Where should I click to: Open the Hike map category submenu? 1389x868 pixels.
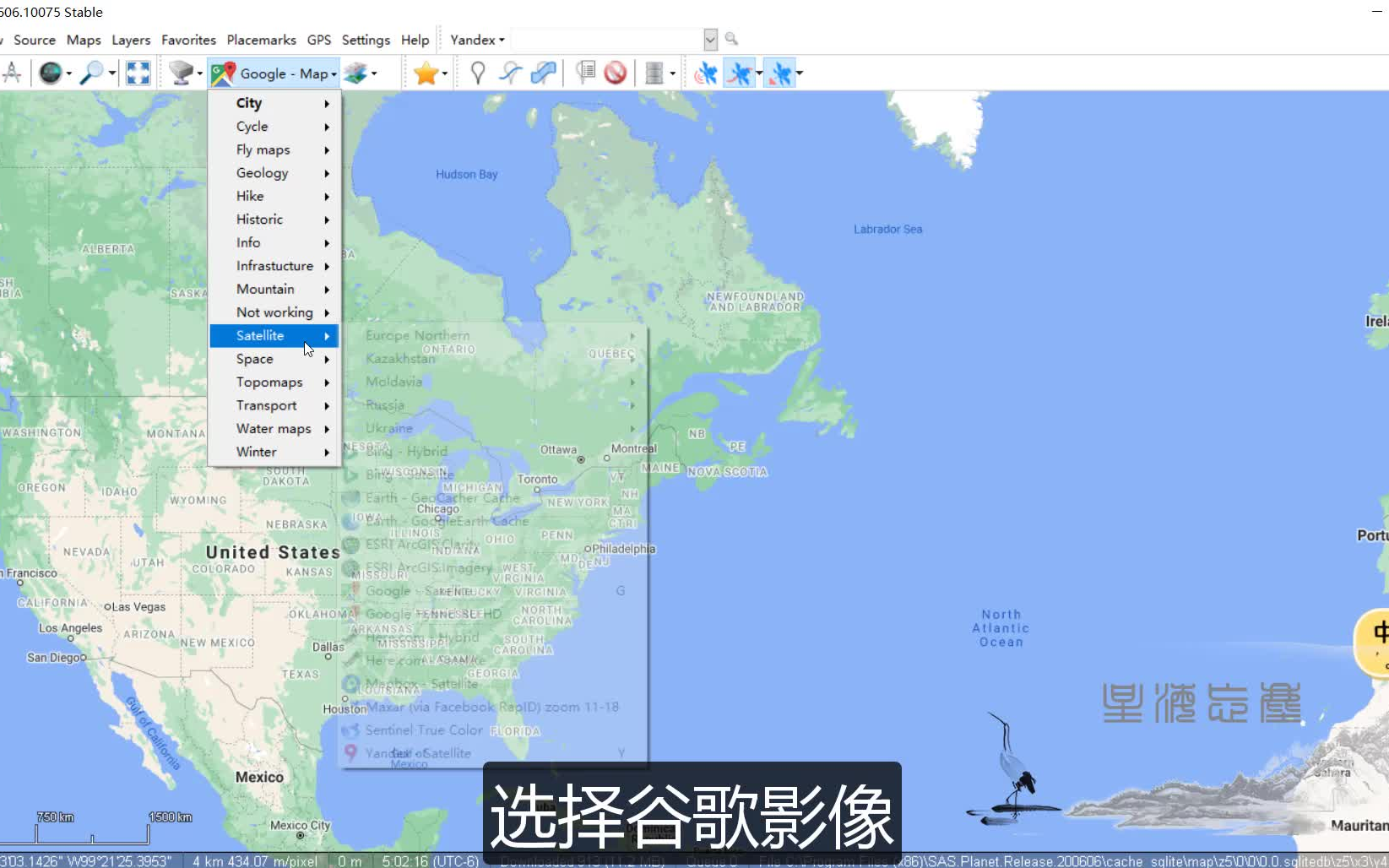tap(274, 196)
